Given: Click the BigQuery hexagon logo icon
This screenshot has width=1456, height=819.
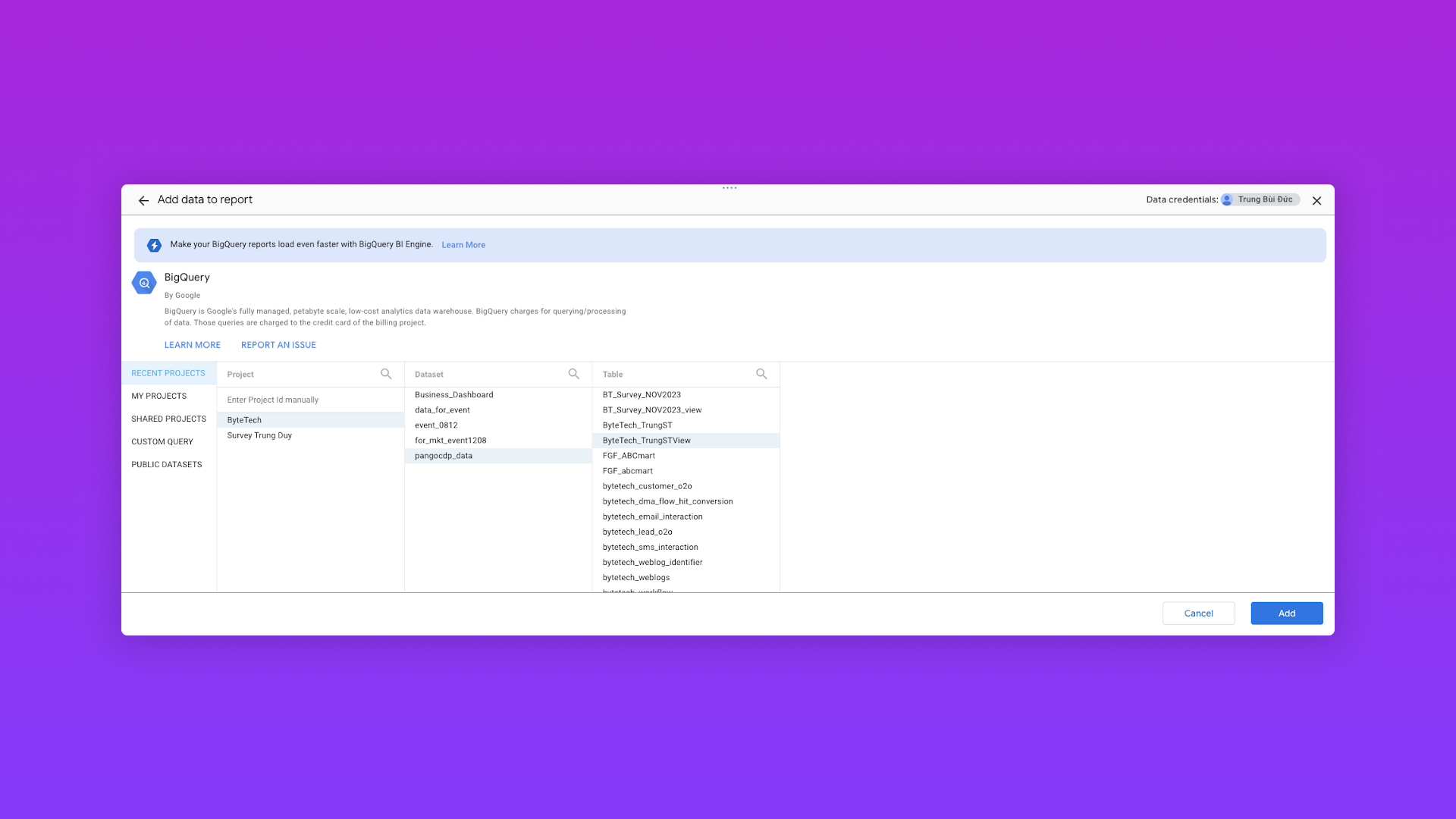Looking at the screenshot, I should pyautogui.click(x=144, y=283).
